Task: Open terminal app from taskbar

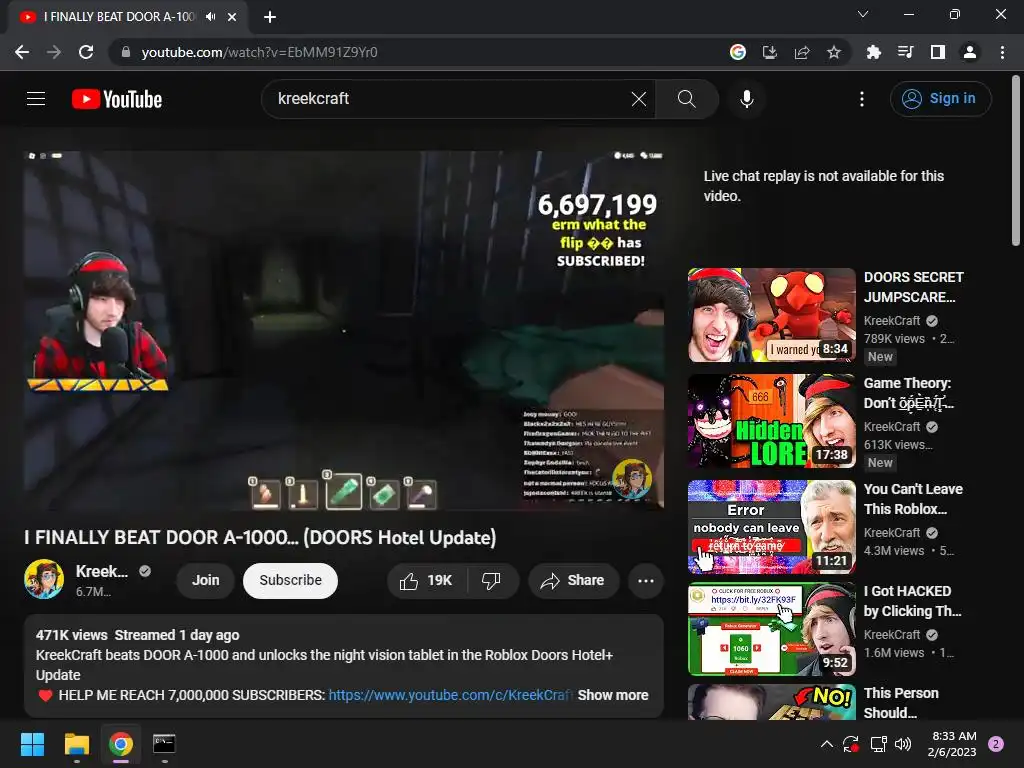Action: coord(164,744)
